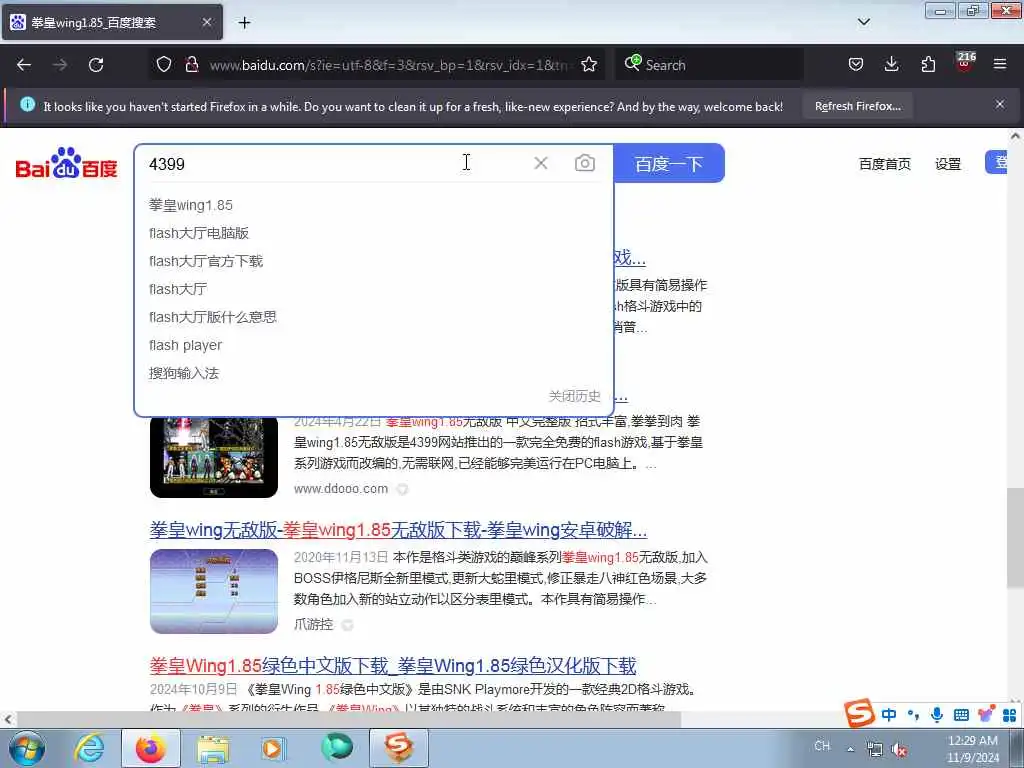Reload the page with the refresh icon
Viewport: 1024px width, 768px height.
coord(96,65)
